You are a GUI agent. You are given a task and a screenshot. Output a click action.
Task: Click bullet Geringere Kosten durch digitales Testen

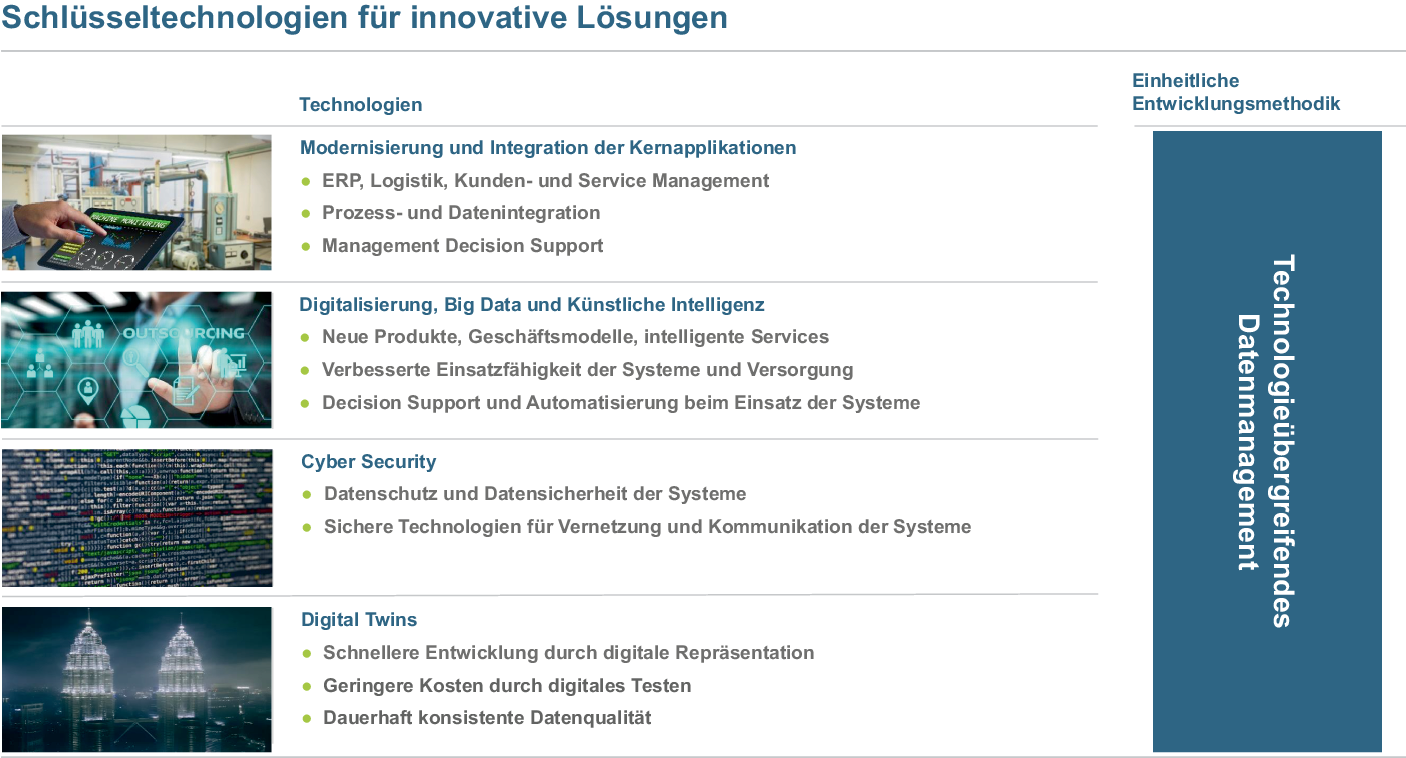coord(507,686)
